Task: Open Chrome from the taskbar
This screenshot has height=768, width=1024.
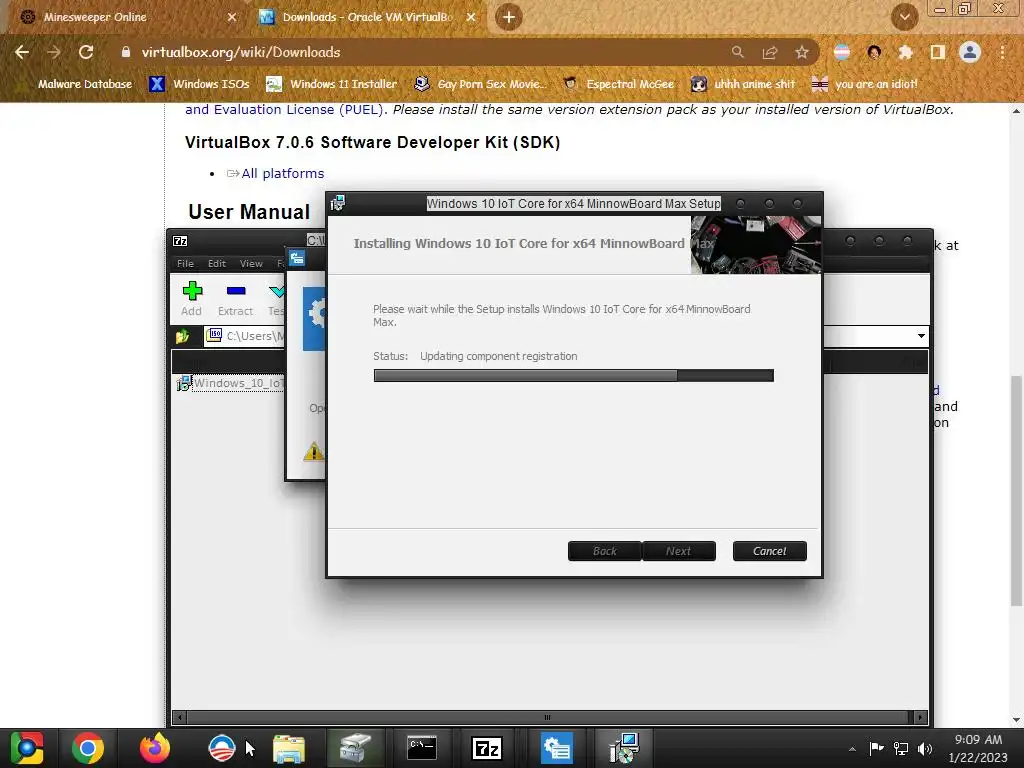Action: pos(88,748)
